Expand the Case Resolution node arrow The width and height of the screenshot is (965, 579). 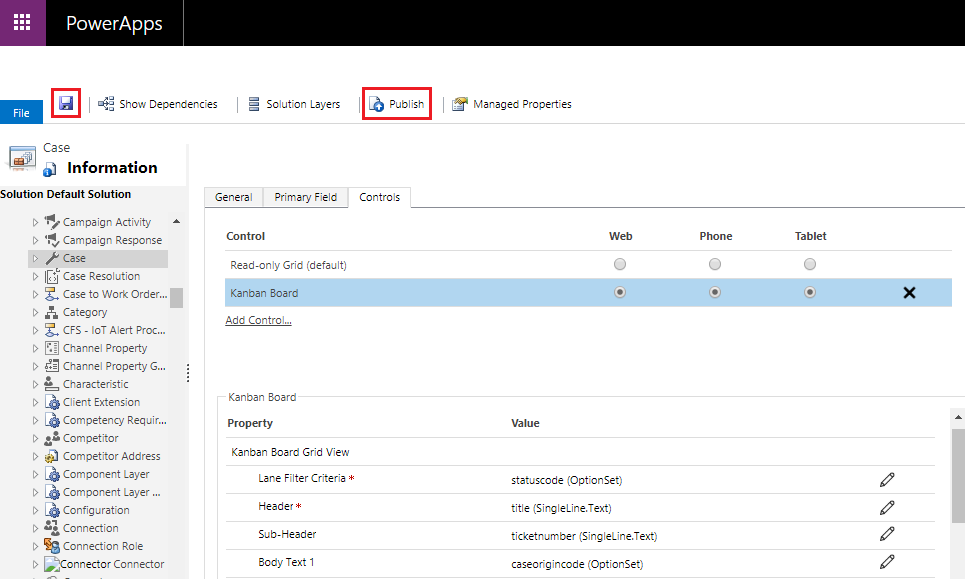pyautogui.click(x=35, y=277)
